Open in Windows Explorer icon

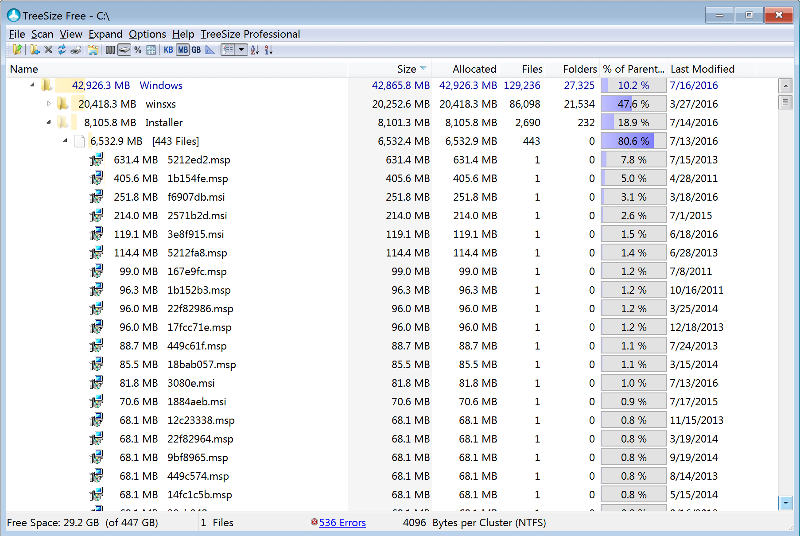click(x=93, y=49)
